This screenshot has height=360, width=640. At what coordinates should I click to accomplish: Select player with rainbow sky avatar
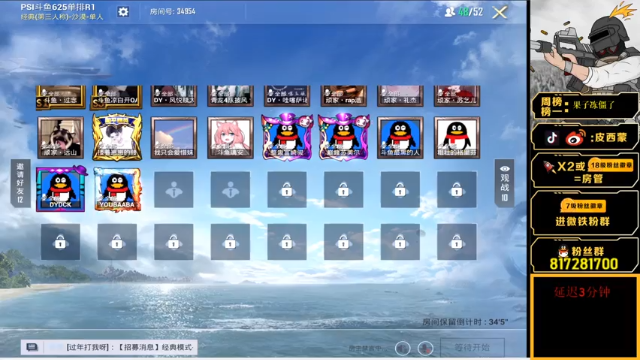[174, 138]
